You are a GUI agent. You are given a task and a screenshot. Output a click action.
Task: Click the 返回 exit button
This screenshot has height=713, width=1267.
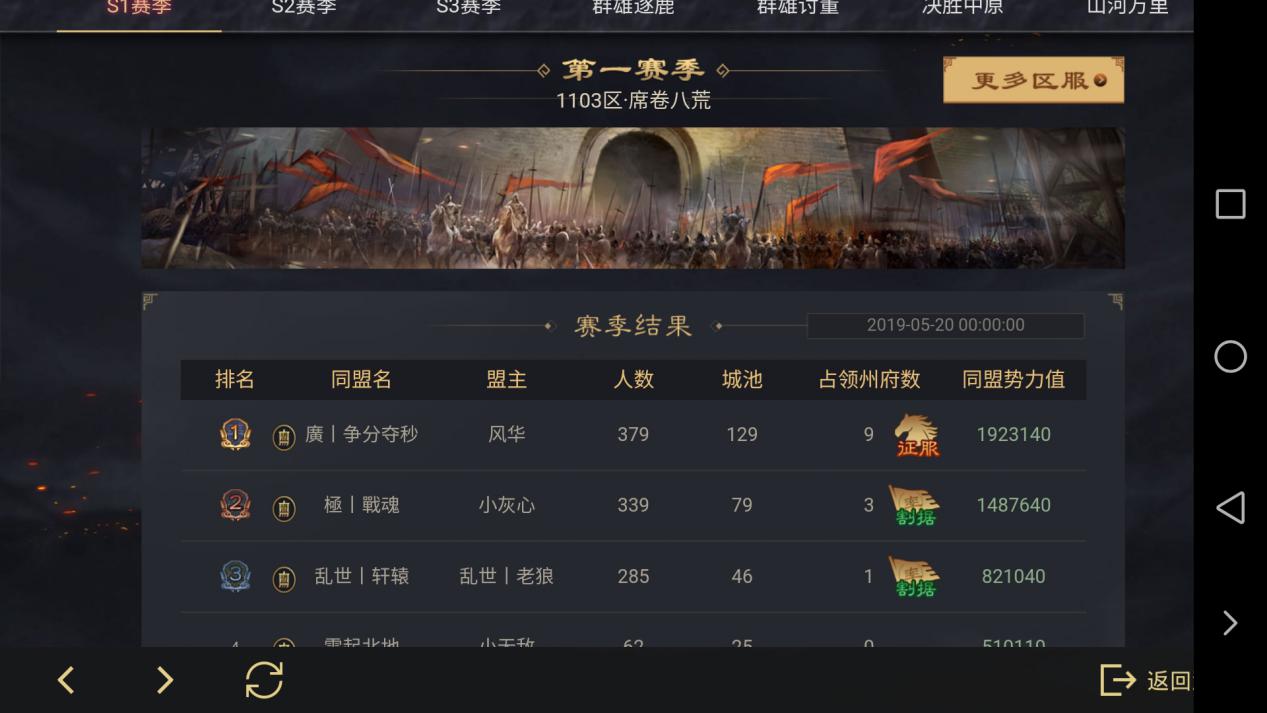point(1147,680)
